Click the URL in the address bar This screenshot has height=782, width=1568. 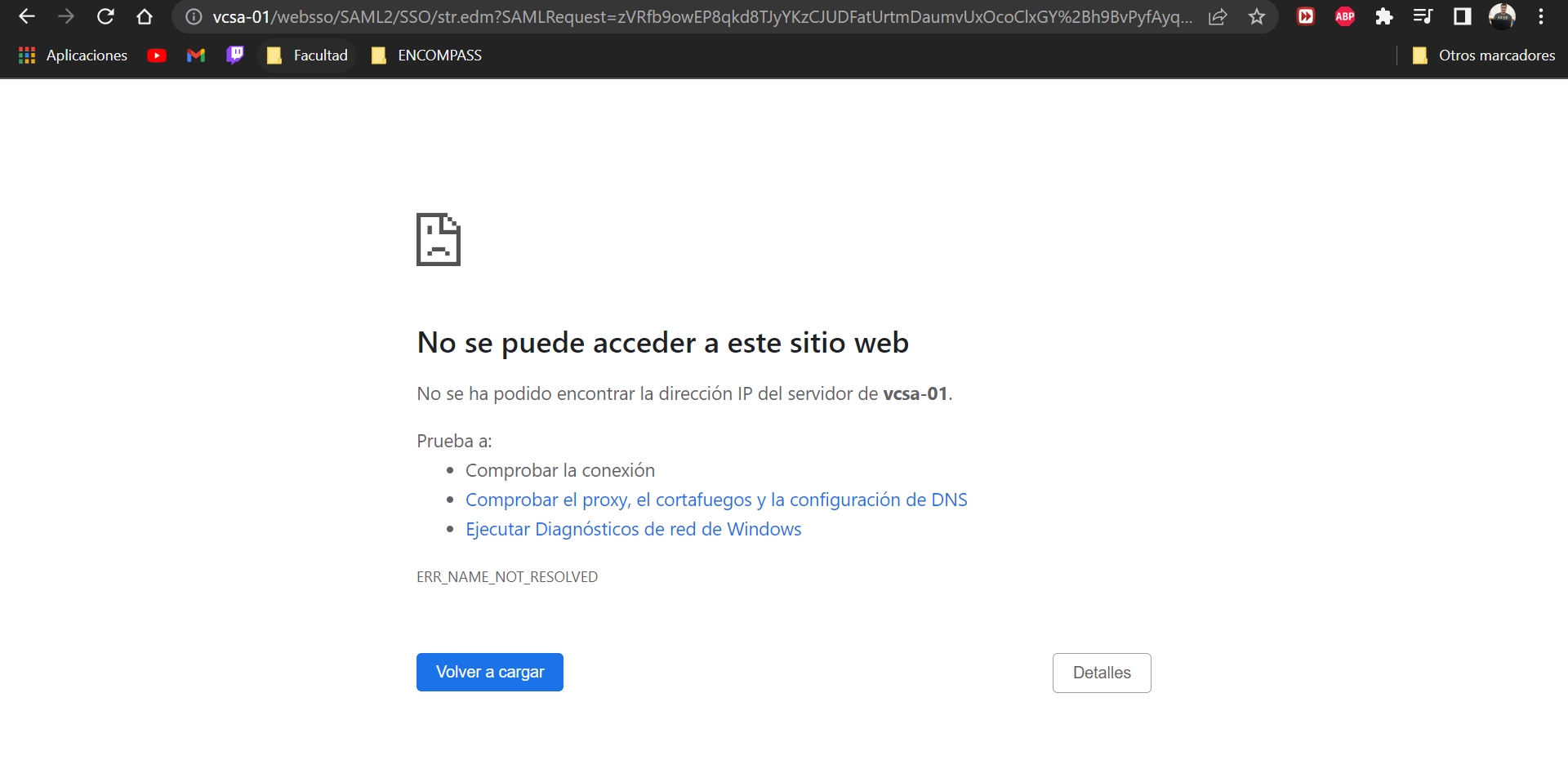tap(702, 16)
